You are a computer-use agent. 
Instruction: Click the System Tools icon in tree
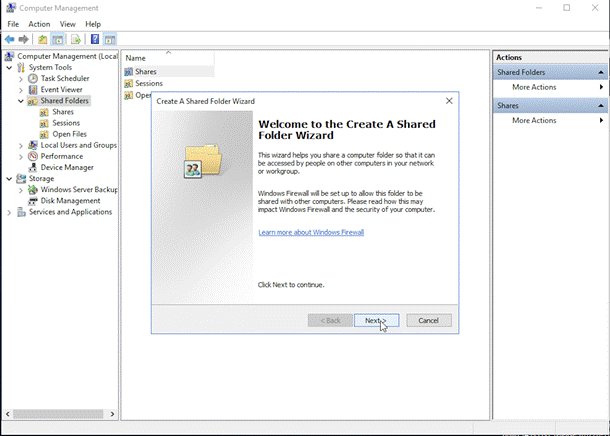(x=21, y=68)
